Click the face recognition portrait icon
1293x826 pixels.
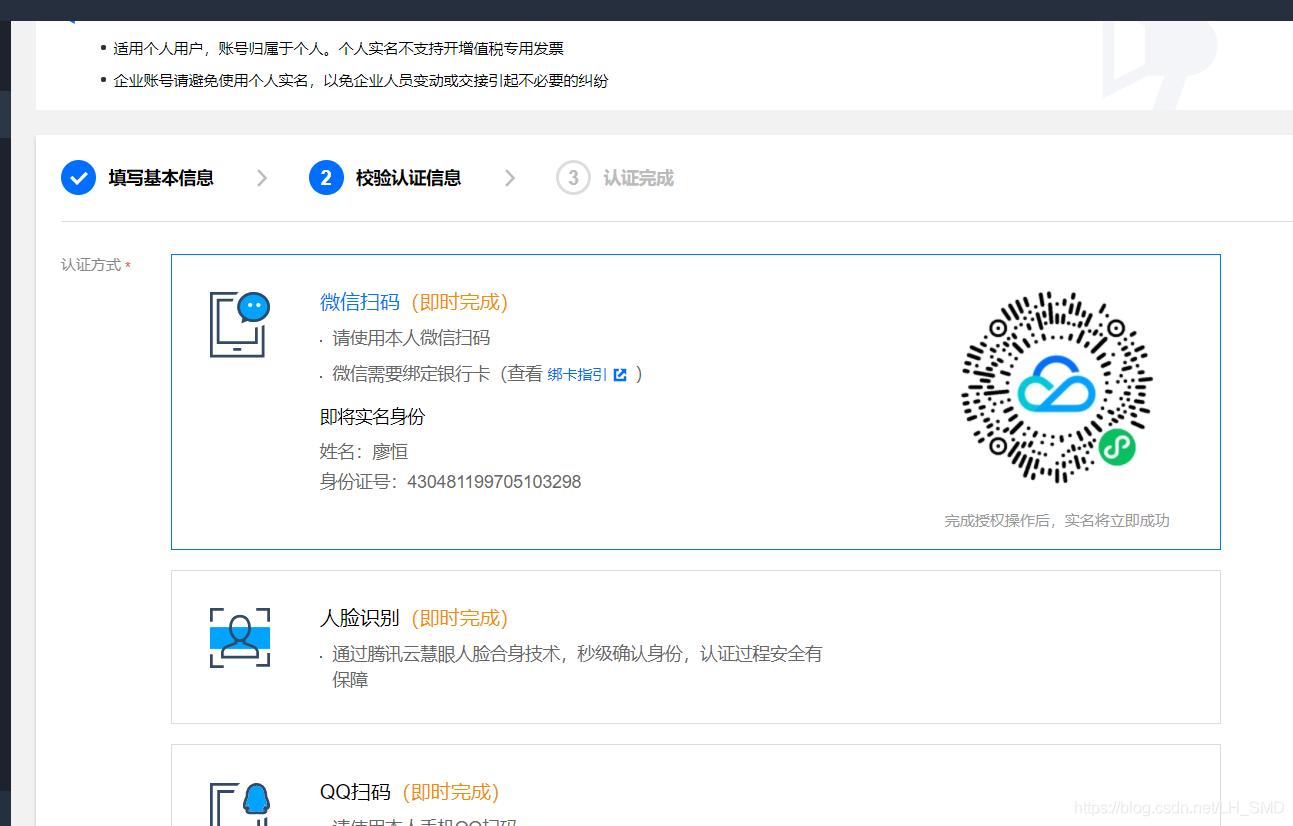point(239,637)
